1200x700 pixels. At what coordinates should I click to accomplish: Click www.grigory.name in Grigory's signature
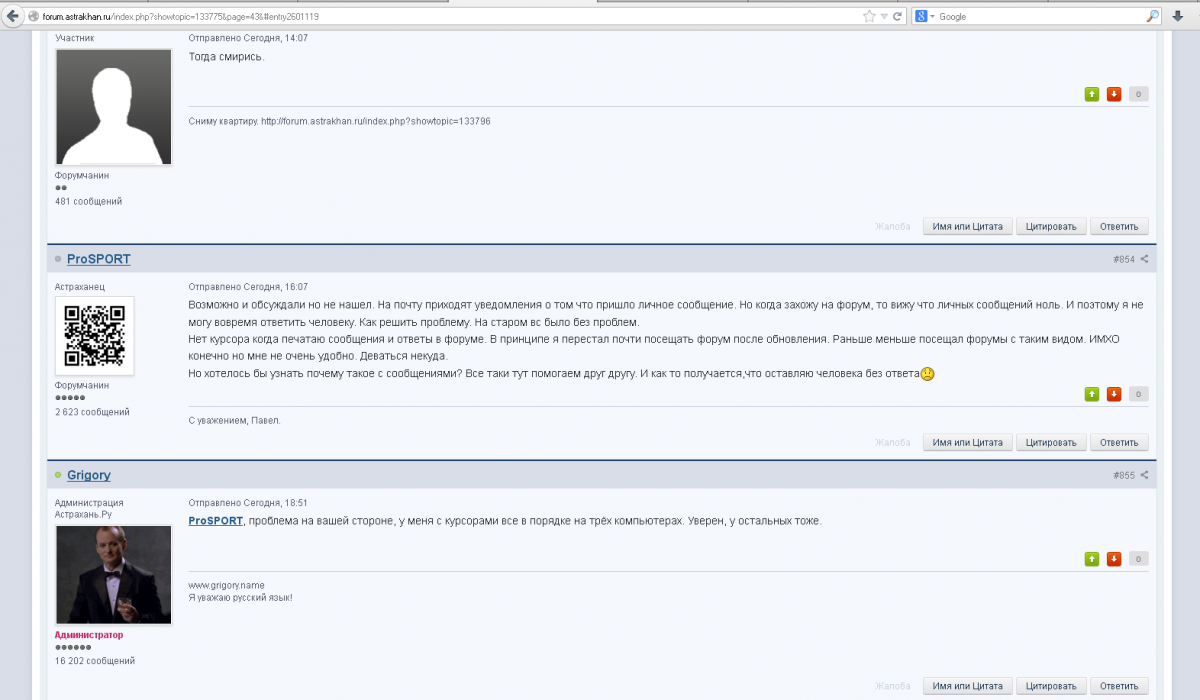(226, 585)
